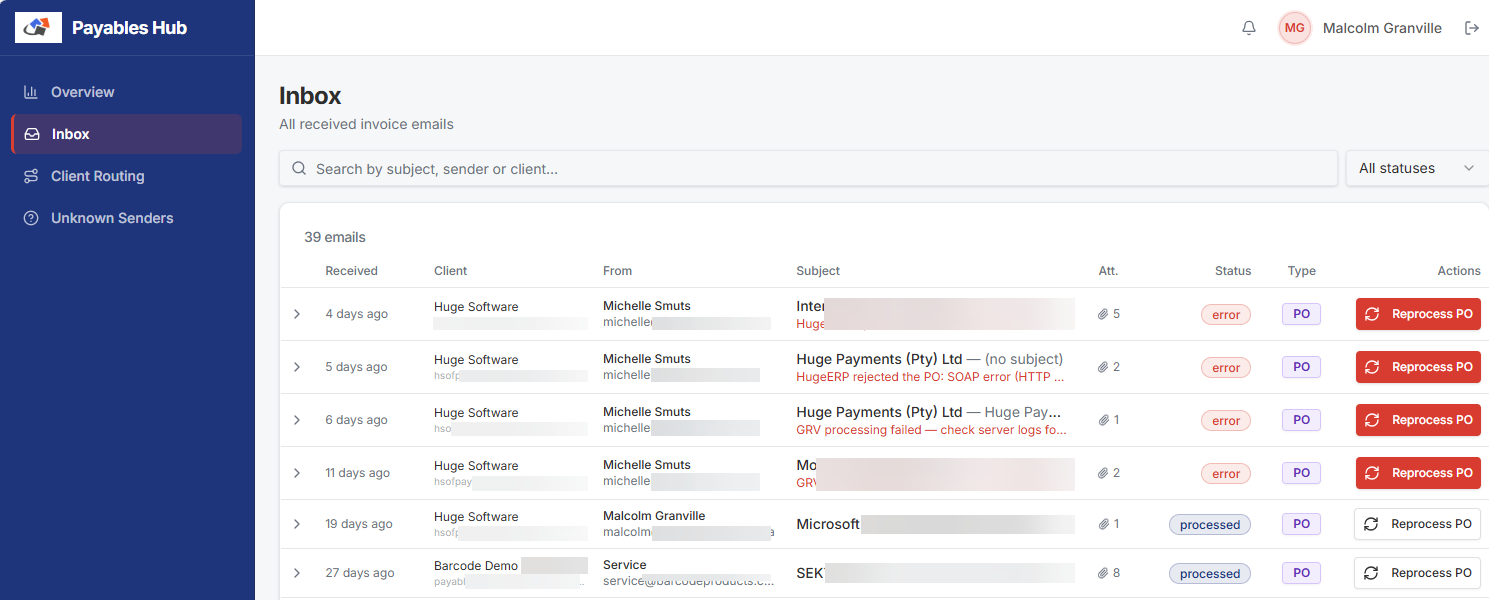
Task: Click the Barcode Demo client name
Action: coord(476,566)
